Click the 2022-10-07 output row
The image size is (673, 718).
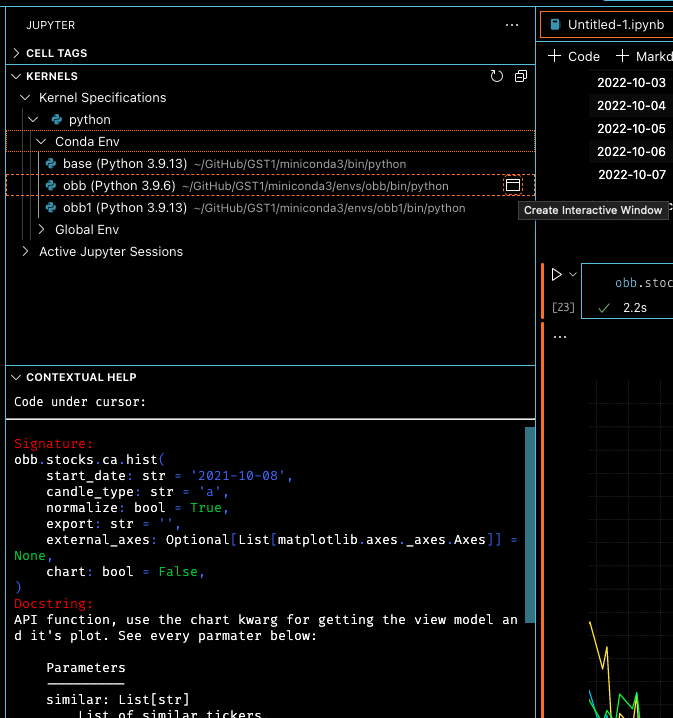[x=632, y=174]
